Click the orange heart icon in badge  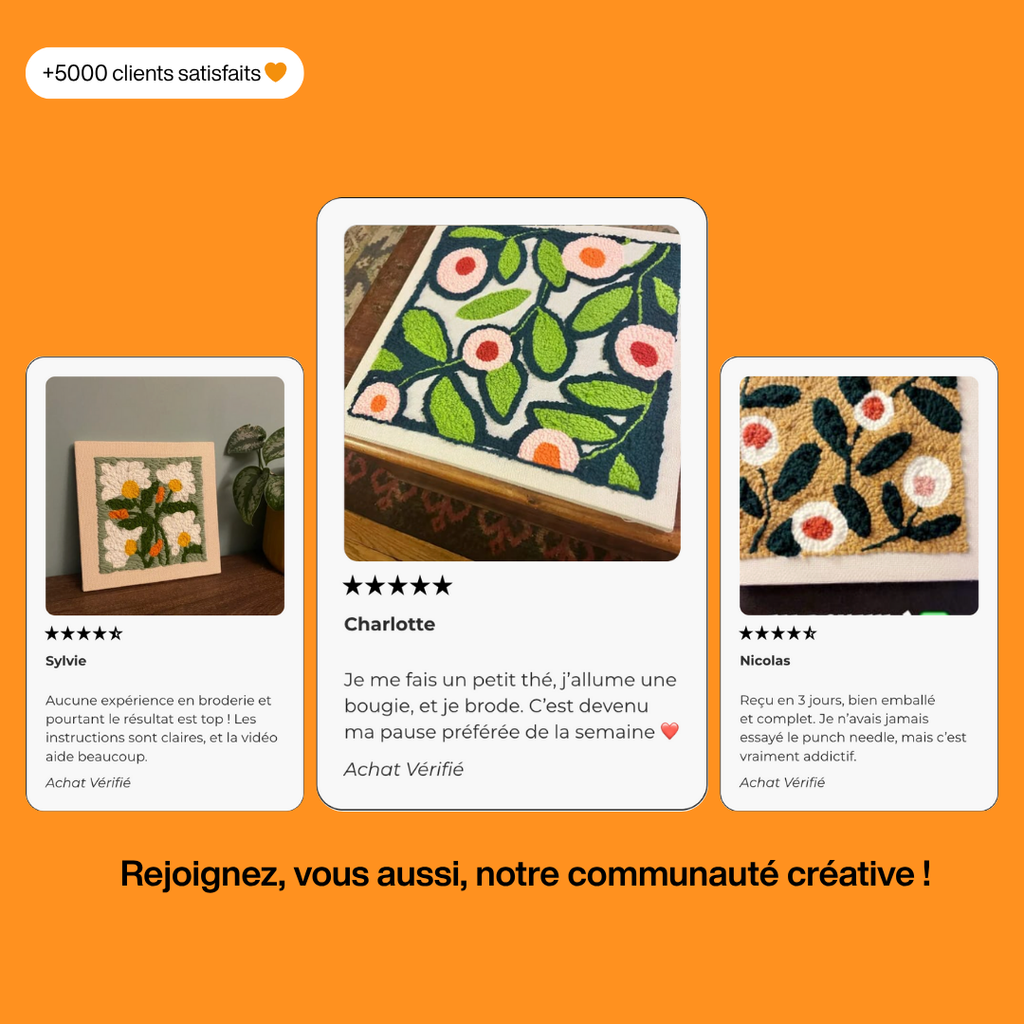[276, 72]
